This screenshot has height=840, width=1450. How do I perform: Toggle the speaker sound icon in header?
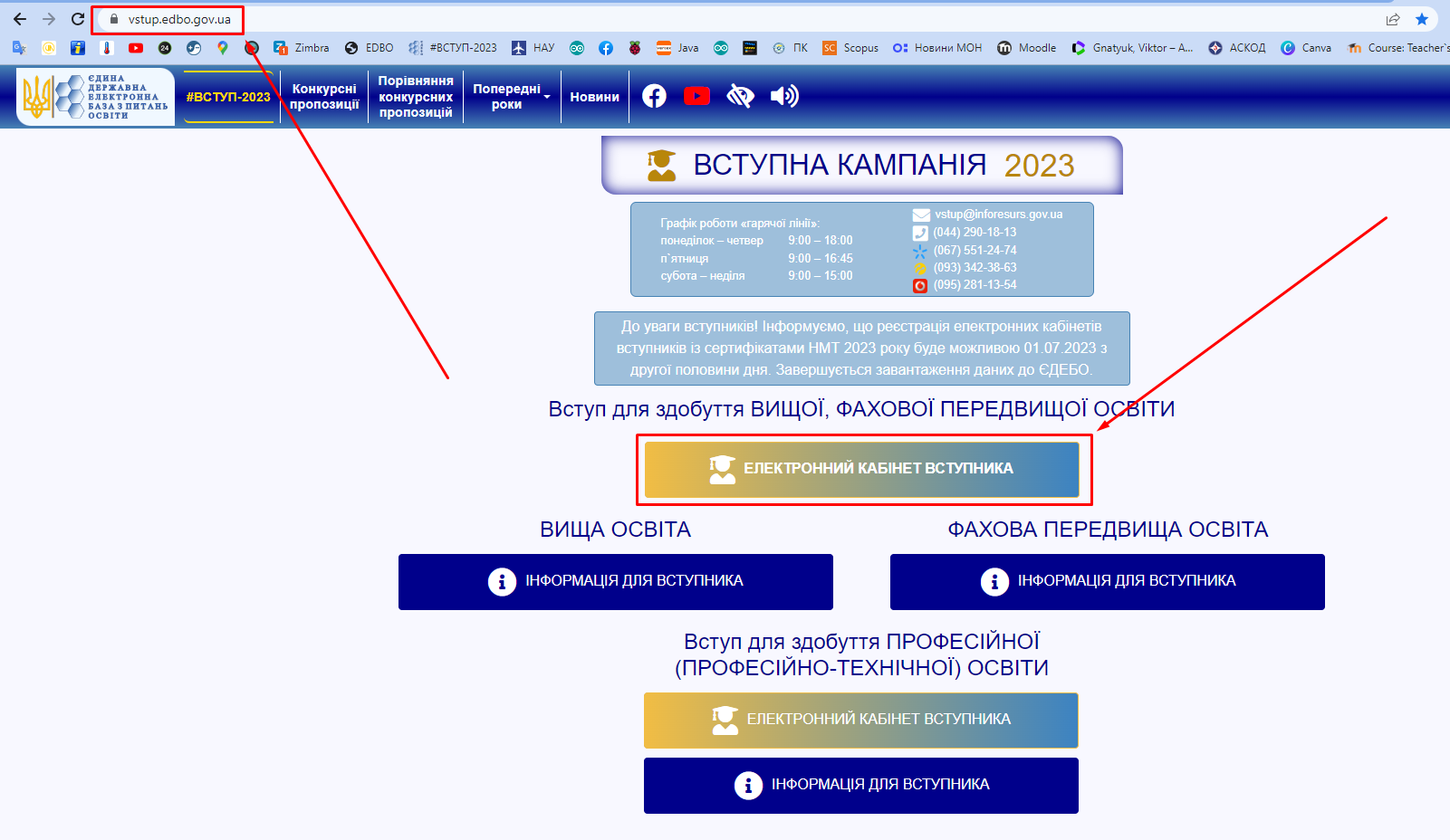click(x=784, y=96)
